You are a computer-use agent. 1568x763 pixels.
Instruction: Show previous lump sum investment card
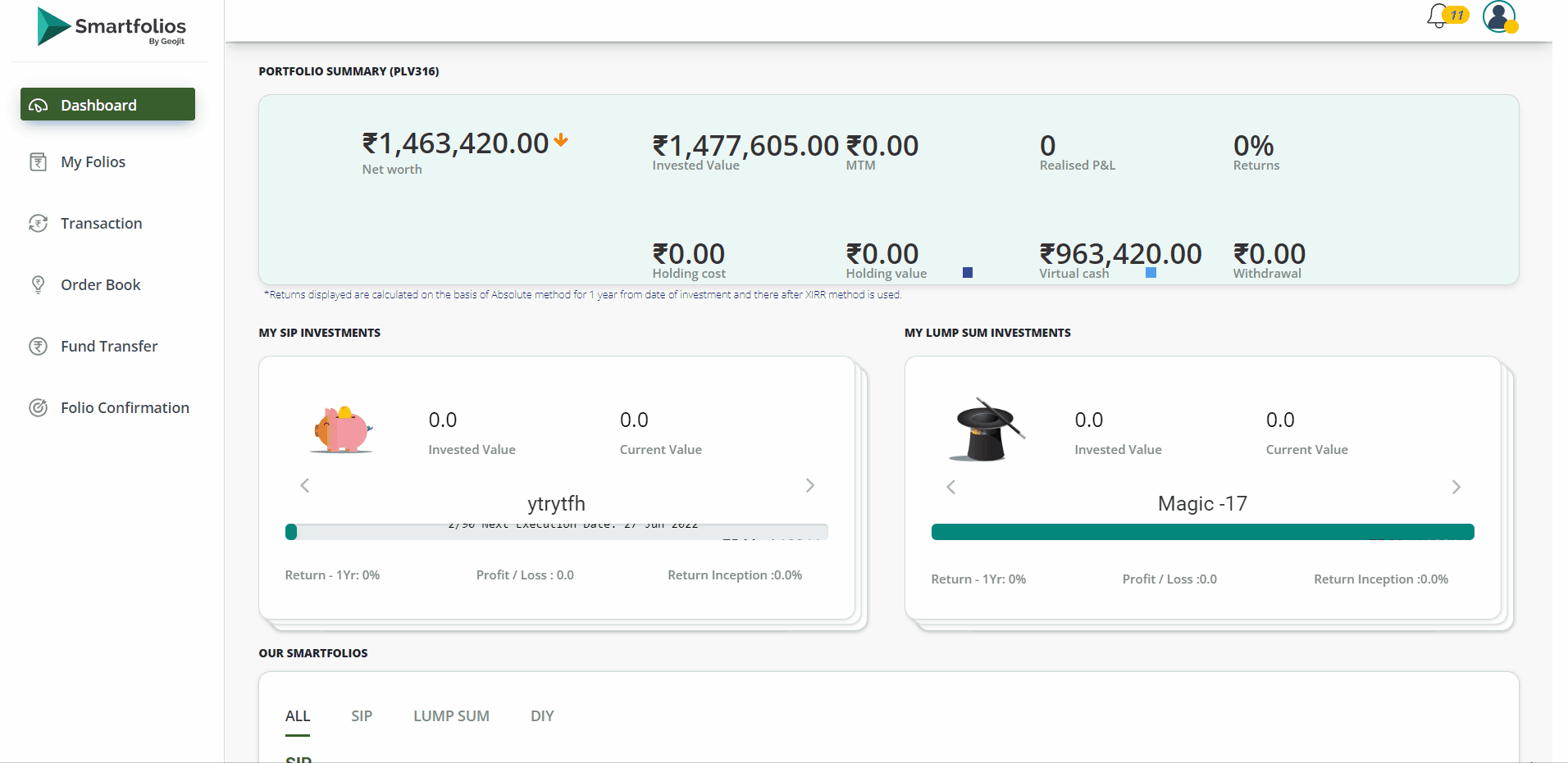coord(951,488)
